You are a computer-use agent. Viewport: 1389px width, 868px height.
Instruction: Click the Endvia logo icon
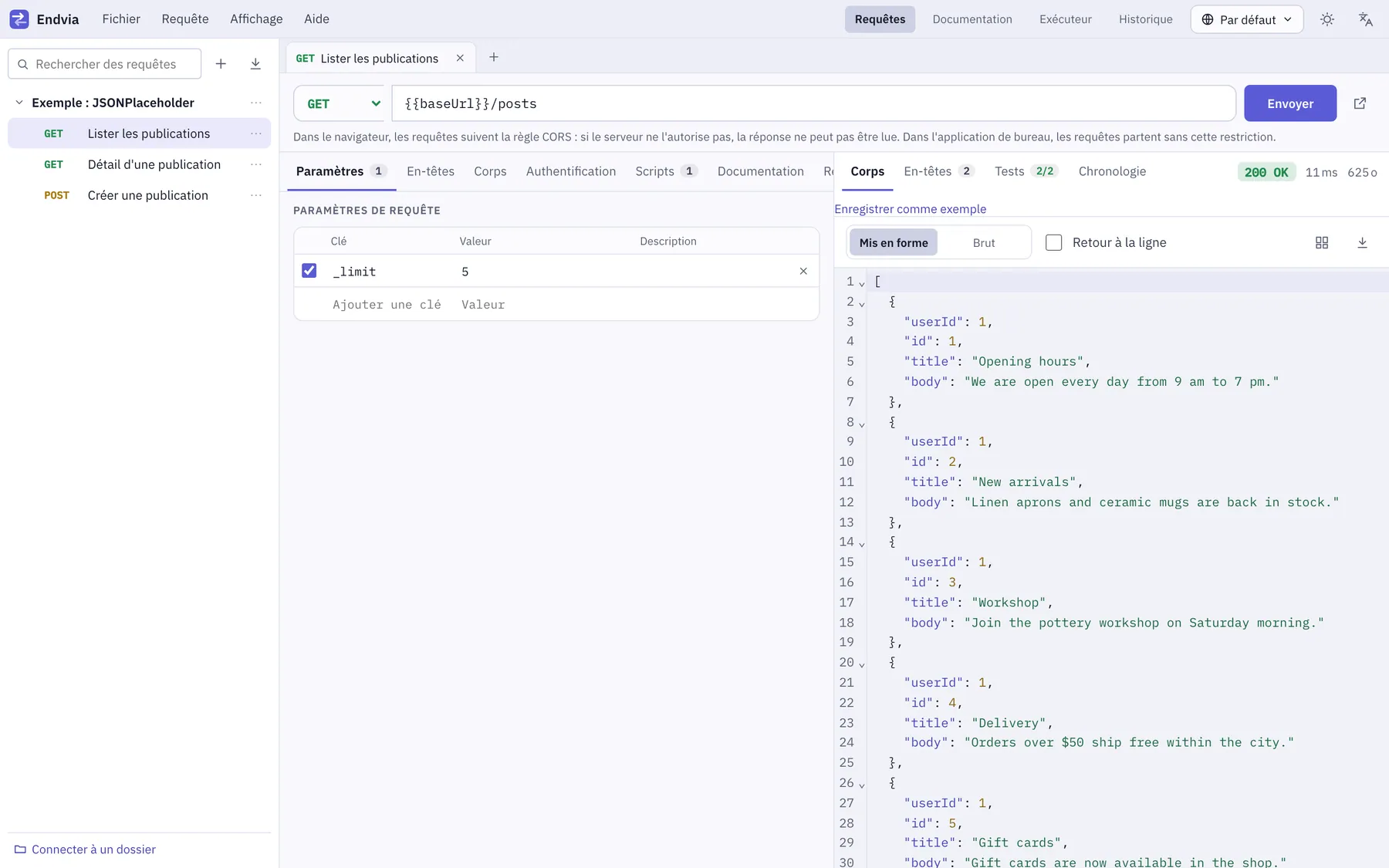pos(19,19)
